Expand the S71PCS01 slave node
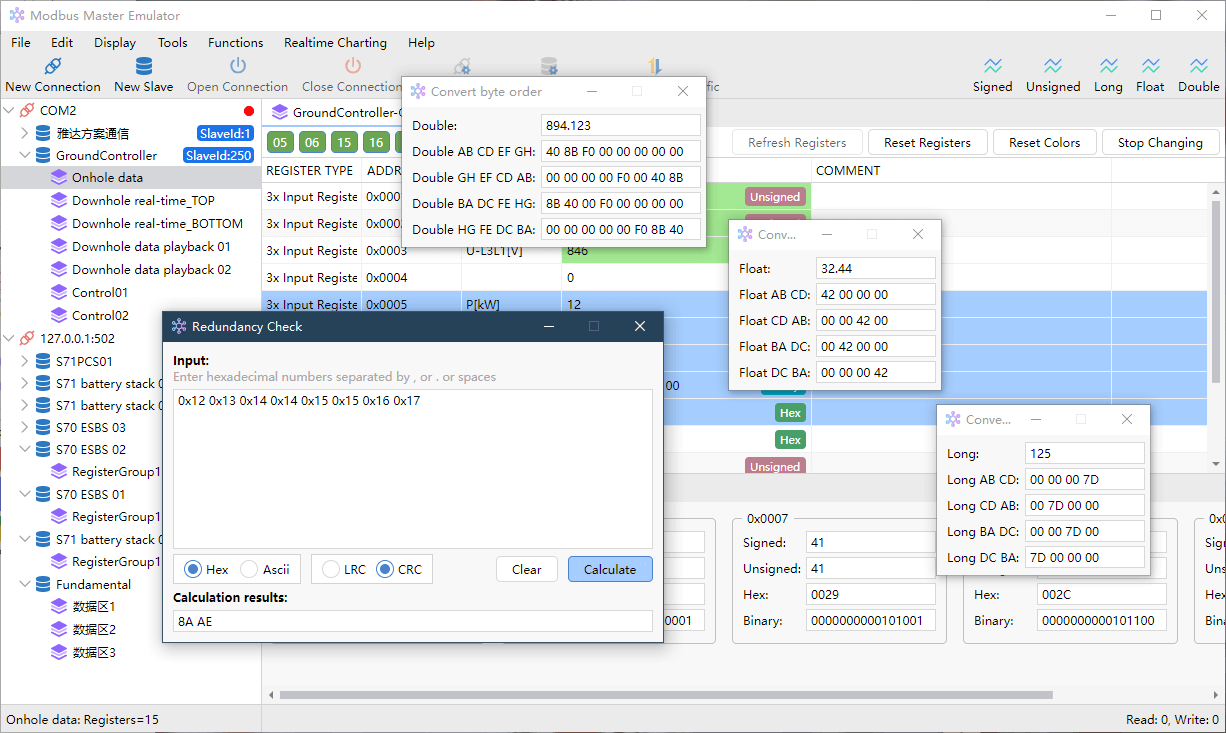The width and height of the screenshot is (1226, 733). 25,361
